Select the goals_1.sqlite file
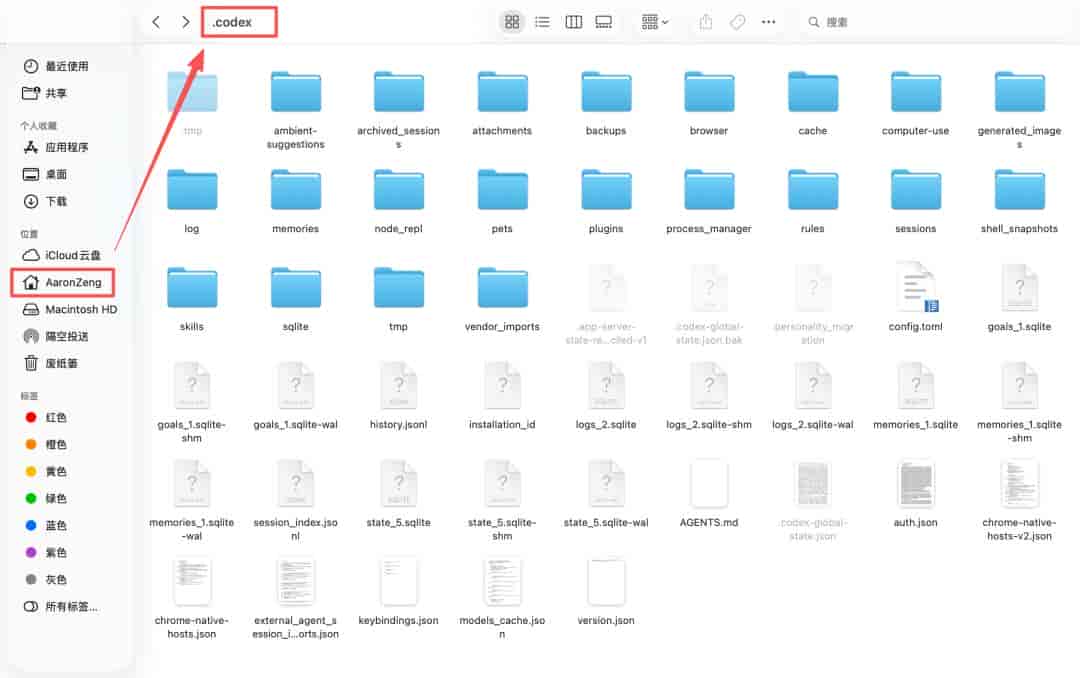 point(1019,298)
